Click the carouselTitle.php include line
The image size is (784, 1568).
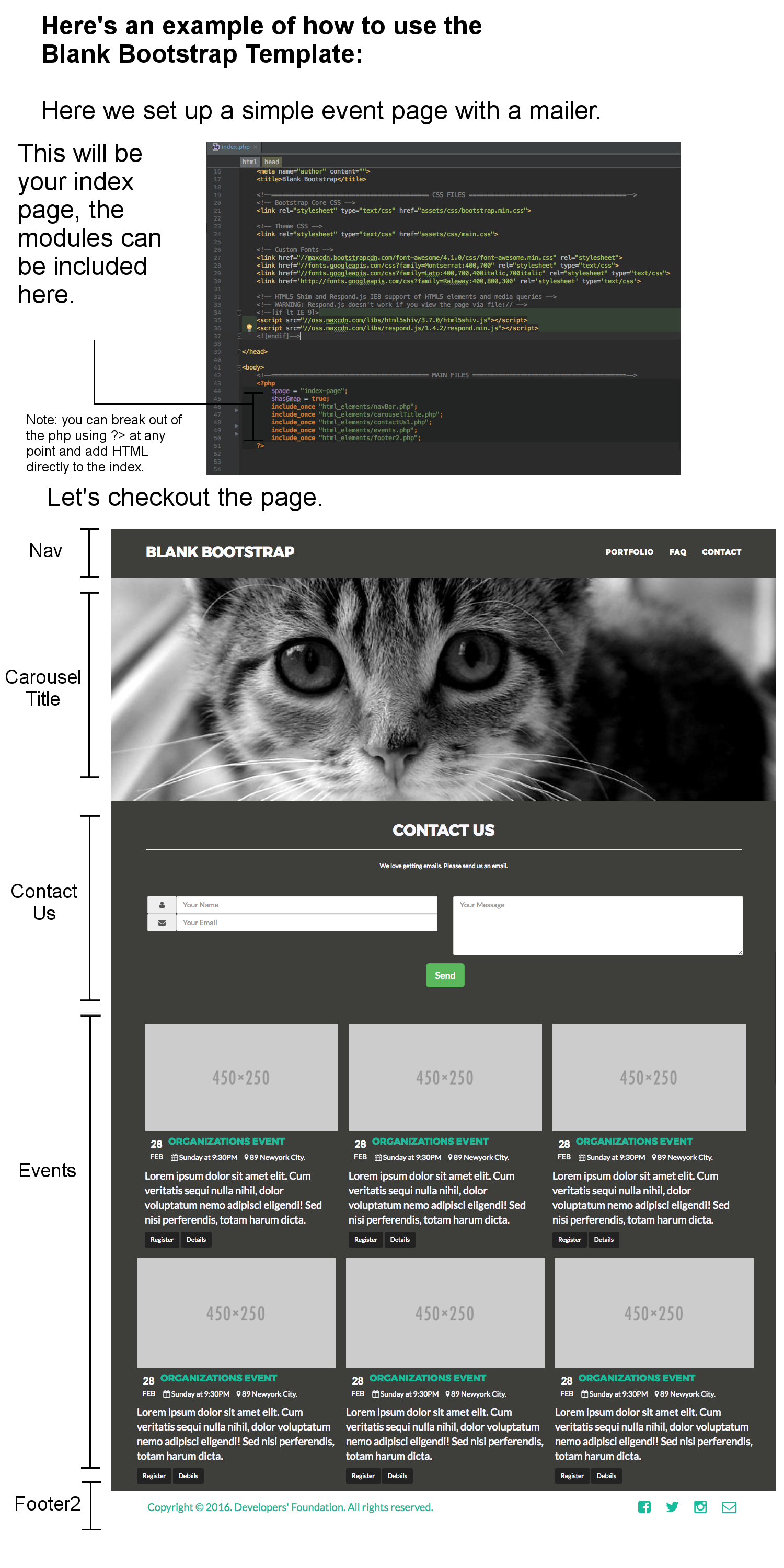coord(356,414)
